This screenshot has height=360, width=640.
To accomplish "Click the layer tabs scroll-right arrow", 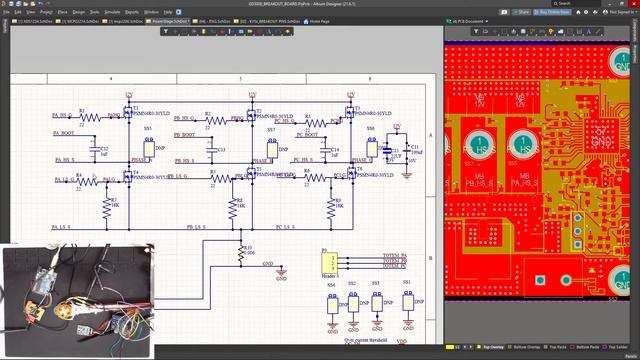I will [471, 347].
